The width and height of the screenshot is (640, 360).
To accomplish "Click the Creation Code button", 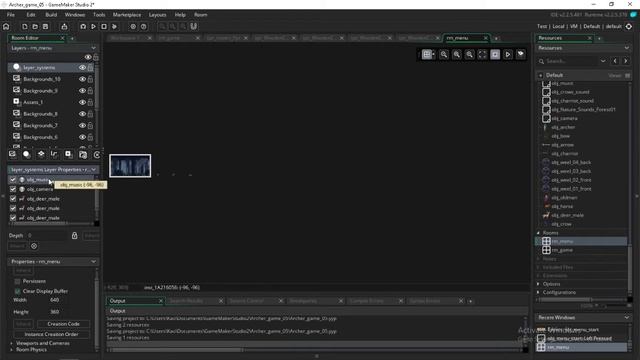I will pos(63,324).
